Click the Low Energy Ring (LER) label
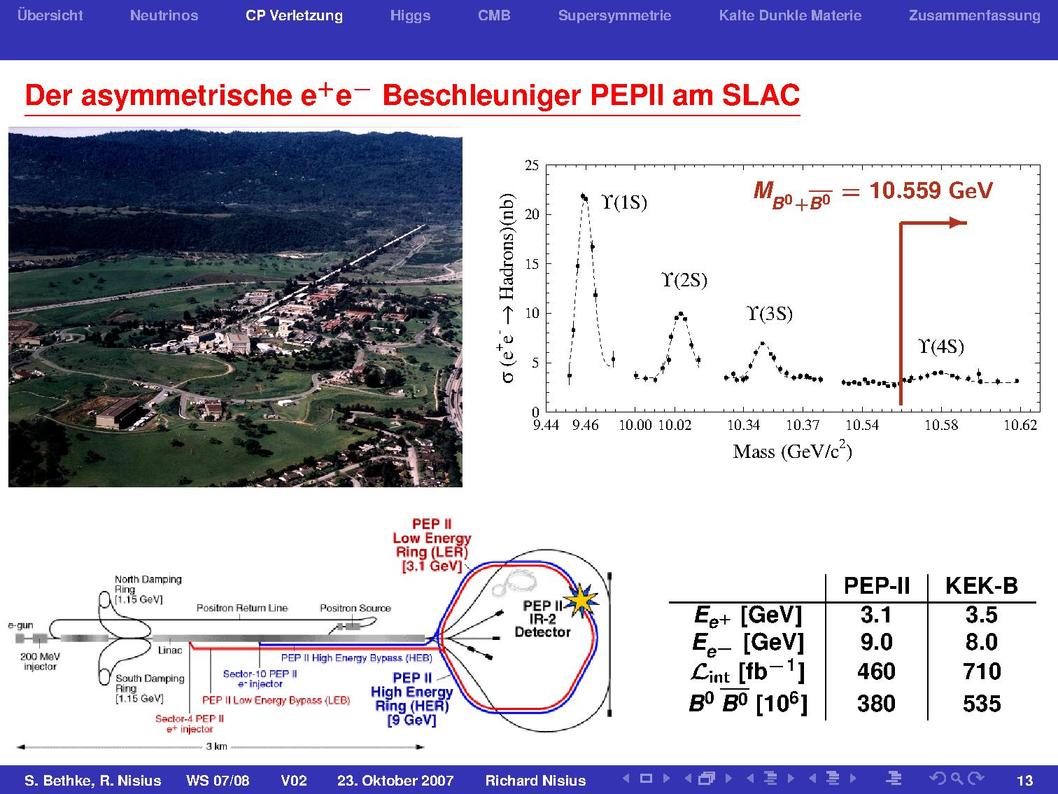 point(432,545)
